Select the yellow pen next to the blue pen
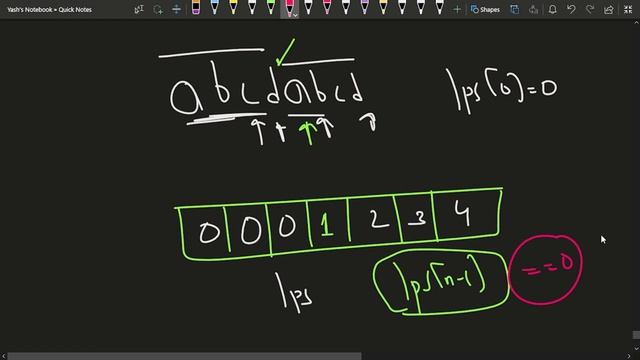Screen dimensions: 640x360 [x=233, y=8]
